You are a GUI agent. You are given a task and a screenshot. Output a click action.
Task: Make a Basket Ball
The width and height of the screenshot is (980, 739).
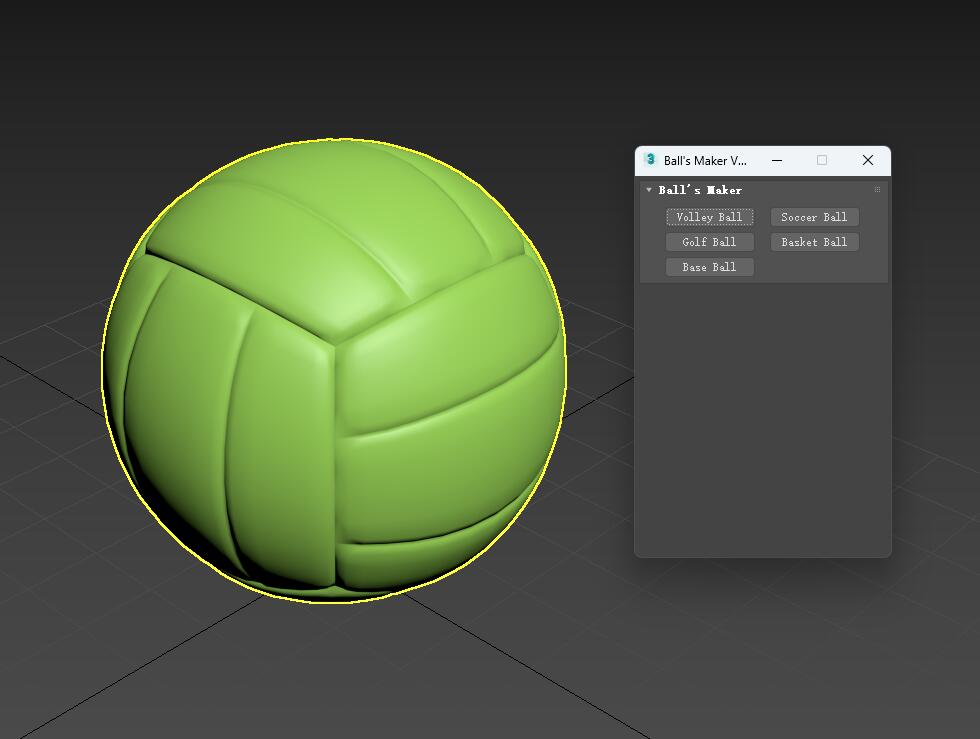coord(814,242)
